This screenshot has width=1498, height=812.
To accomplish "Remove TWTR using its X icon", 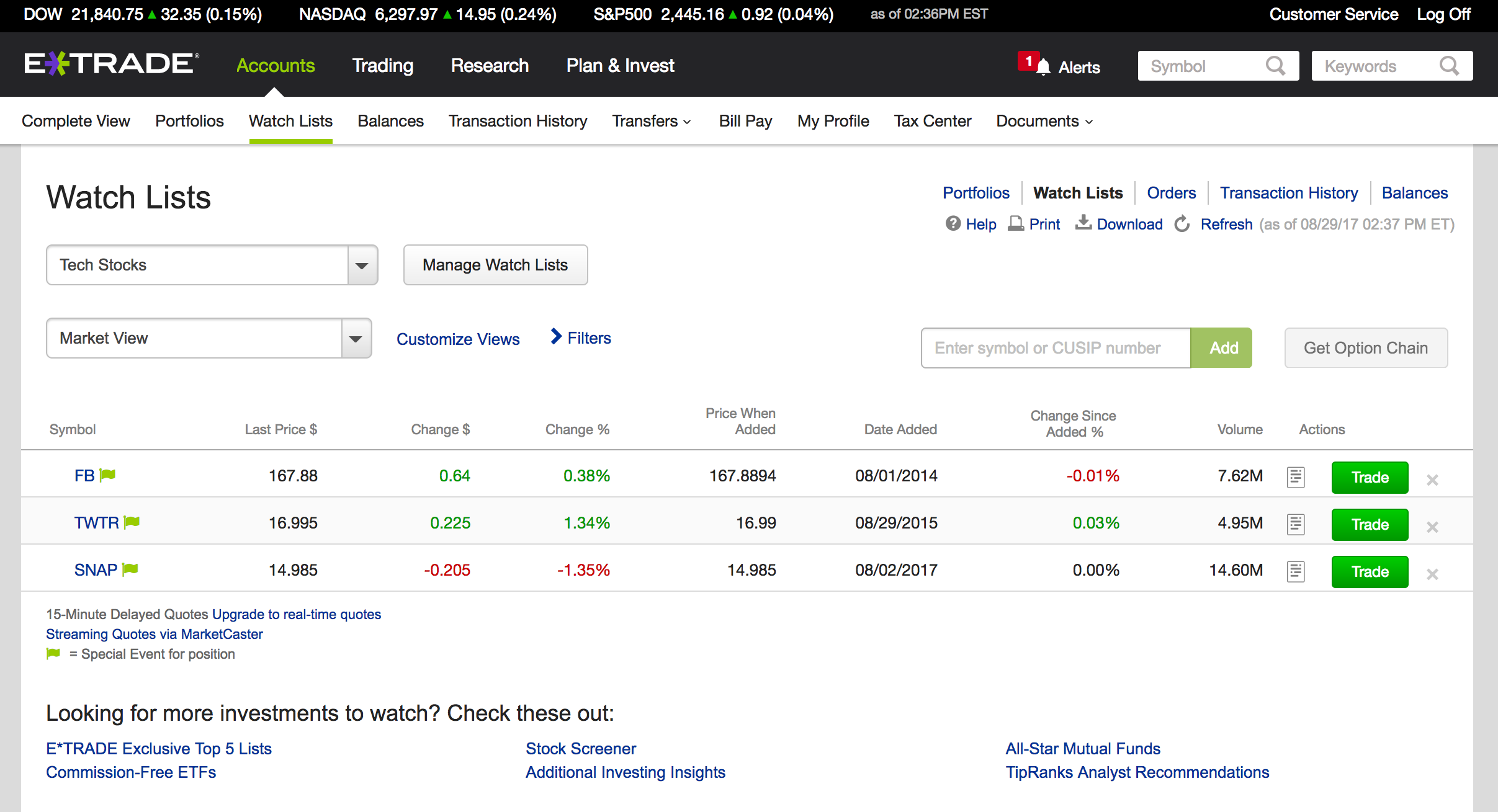I will [1432, 527].
